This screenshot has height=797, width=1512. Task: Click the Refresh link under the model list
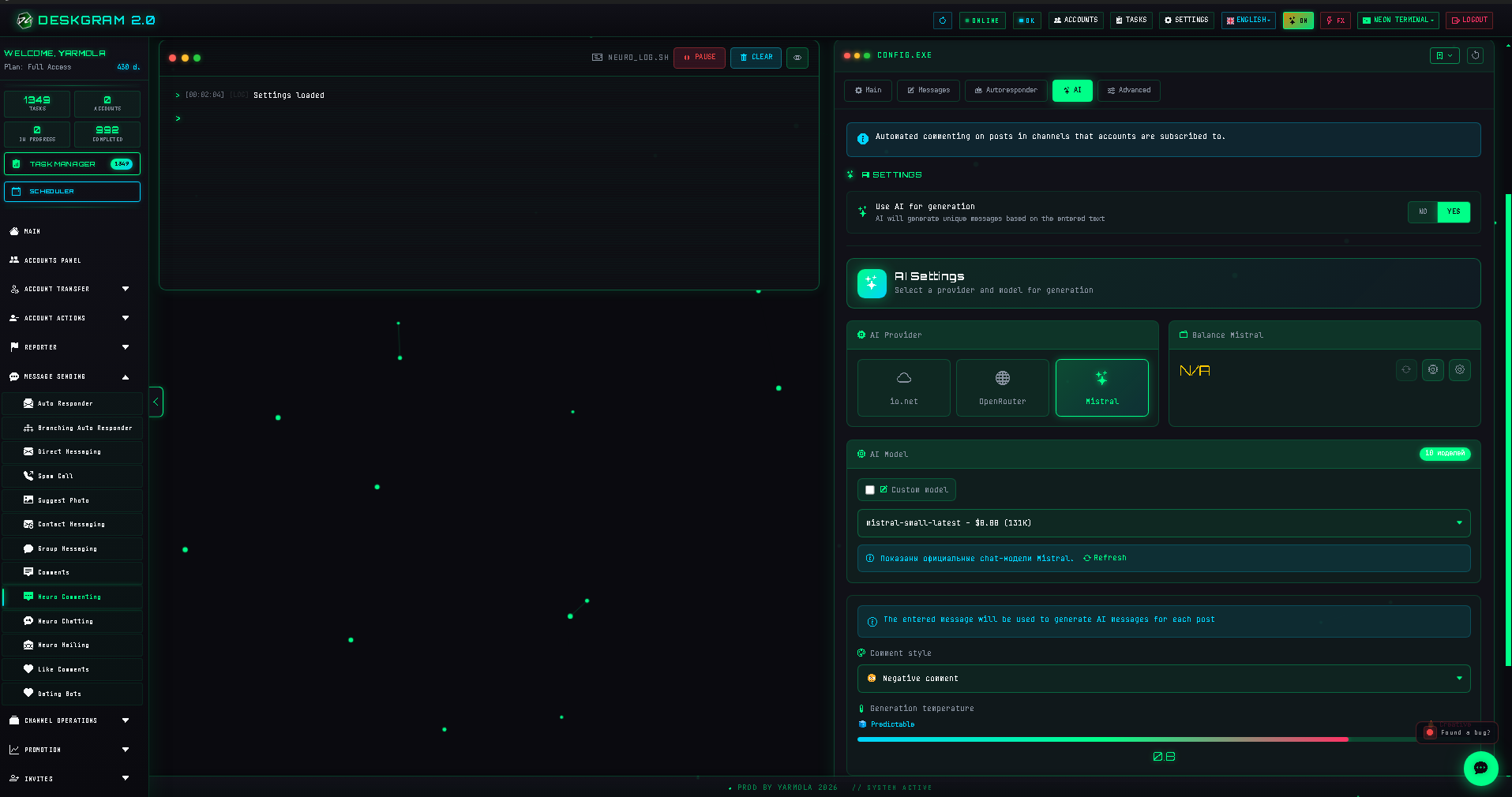pos(1105,558)
